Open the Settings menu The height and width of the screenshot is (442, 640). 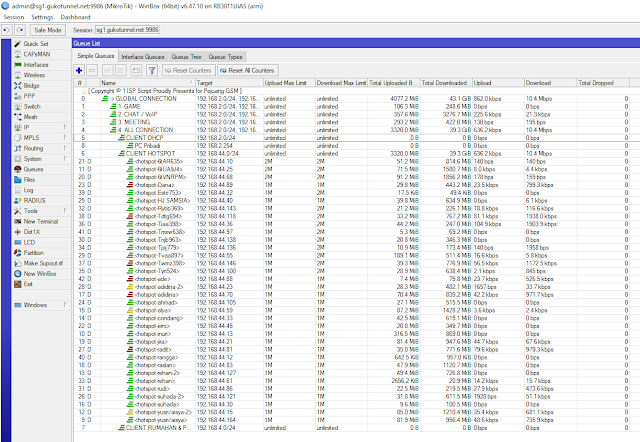[x=42, y=17]
